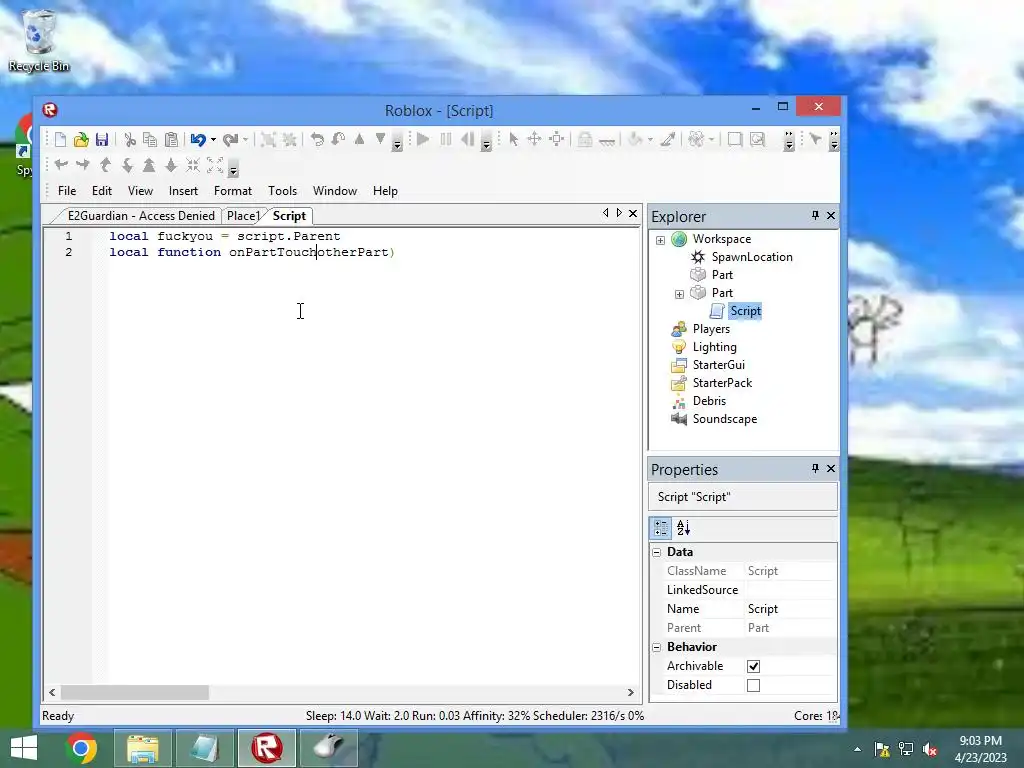This screenshot has width=1024, height=768.
Task: Select the Move cross-arrows tool
Action: (x=534, y=139)
